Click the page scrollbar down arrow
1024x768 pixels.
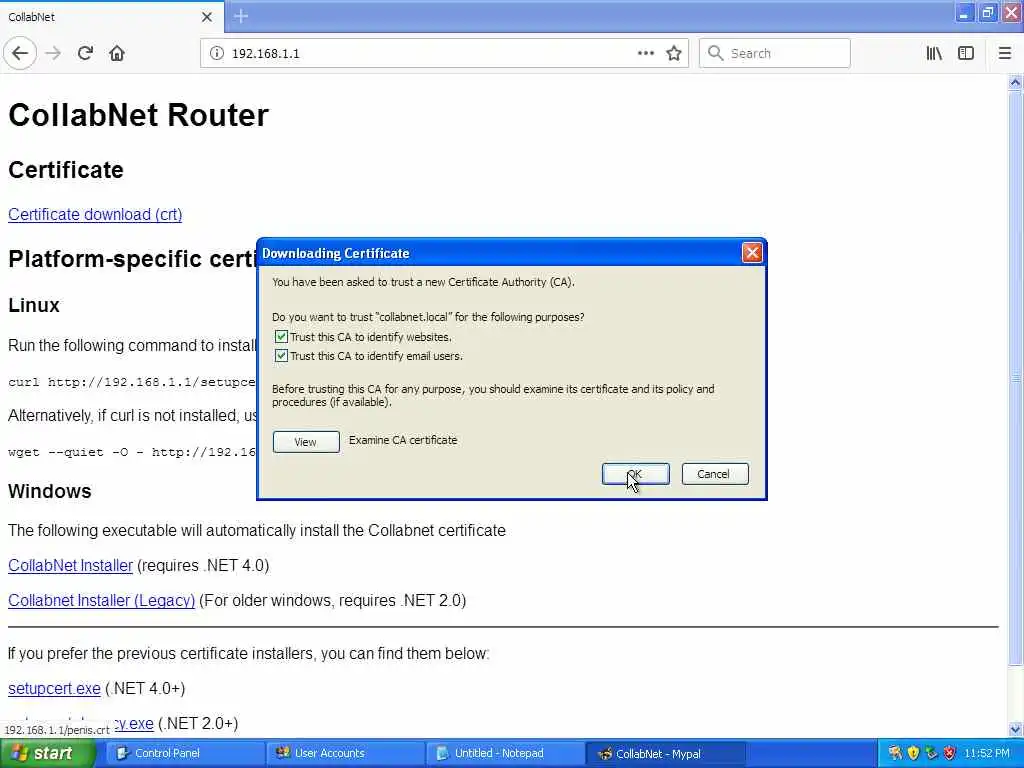tap(1016, 729)
